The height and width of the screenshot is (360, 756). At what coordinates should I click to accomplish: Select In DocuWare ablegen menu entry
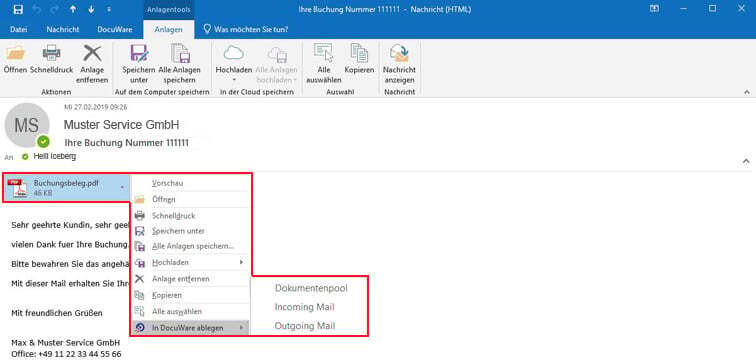pyautogui.click(x=190, y=328)
